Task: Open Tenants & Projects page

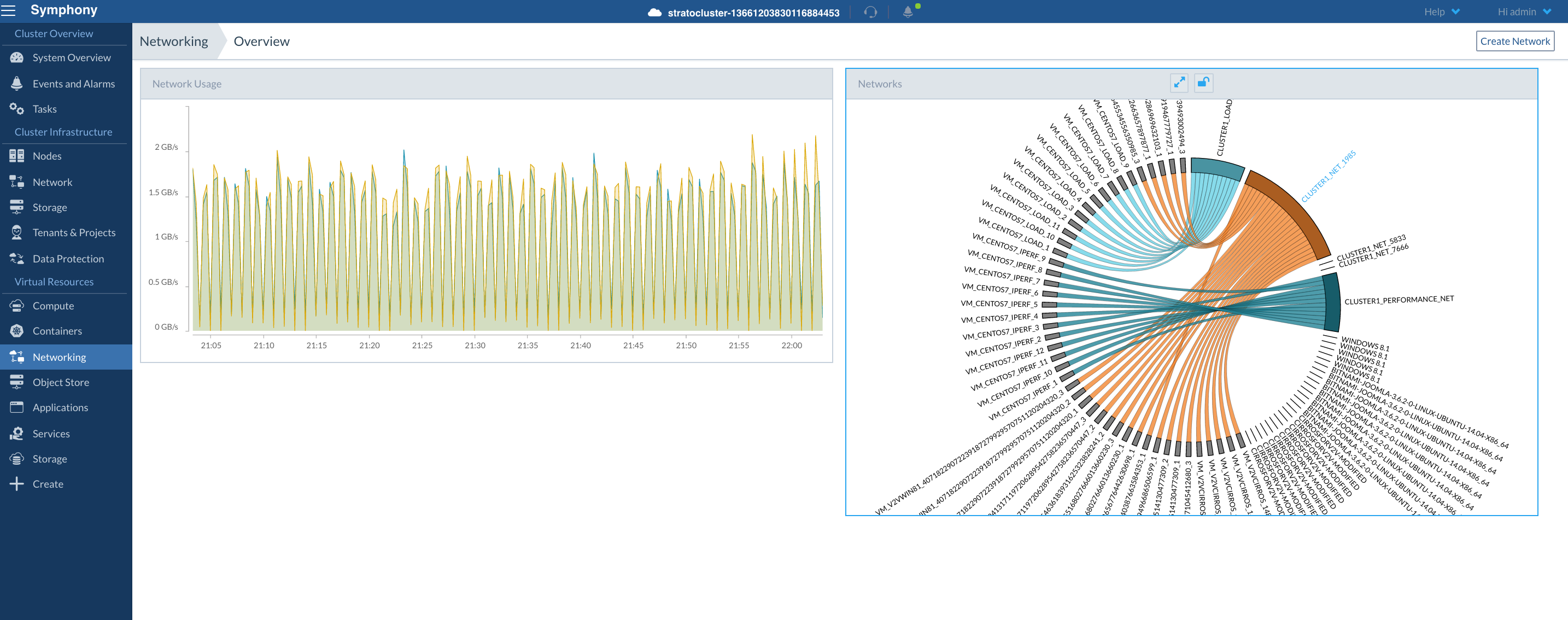Action: click(74, 232)
